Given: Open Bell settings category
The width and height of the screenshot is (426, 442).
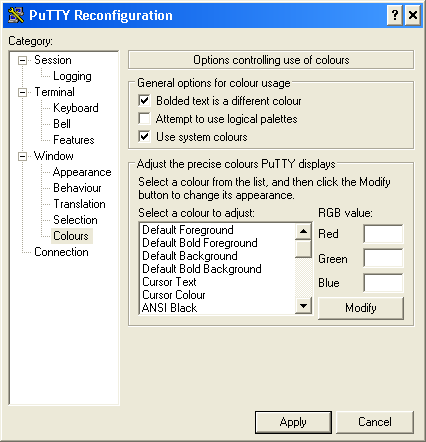Looking at the screenshot, I should coord(62,124).
